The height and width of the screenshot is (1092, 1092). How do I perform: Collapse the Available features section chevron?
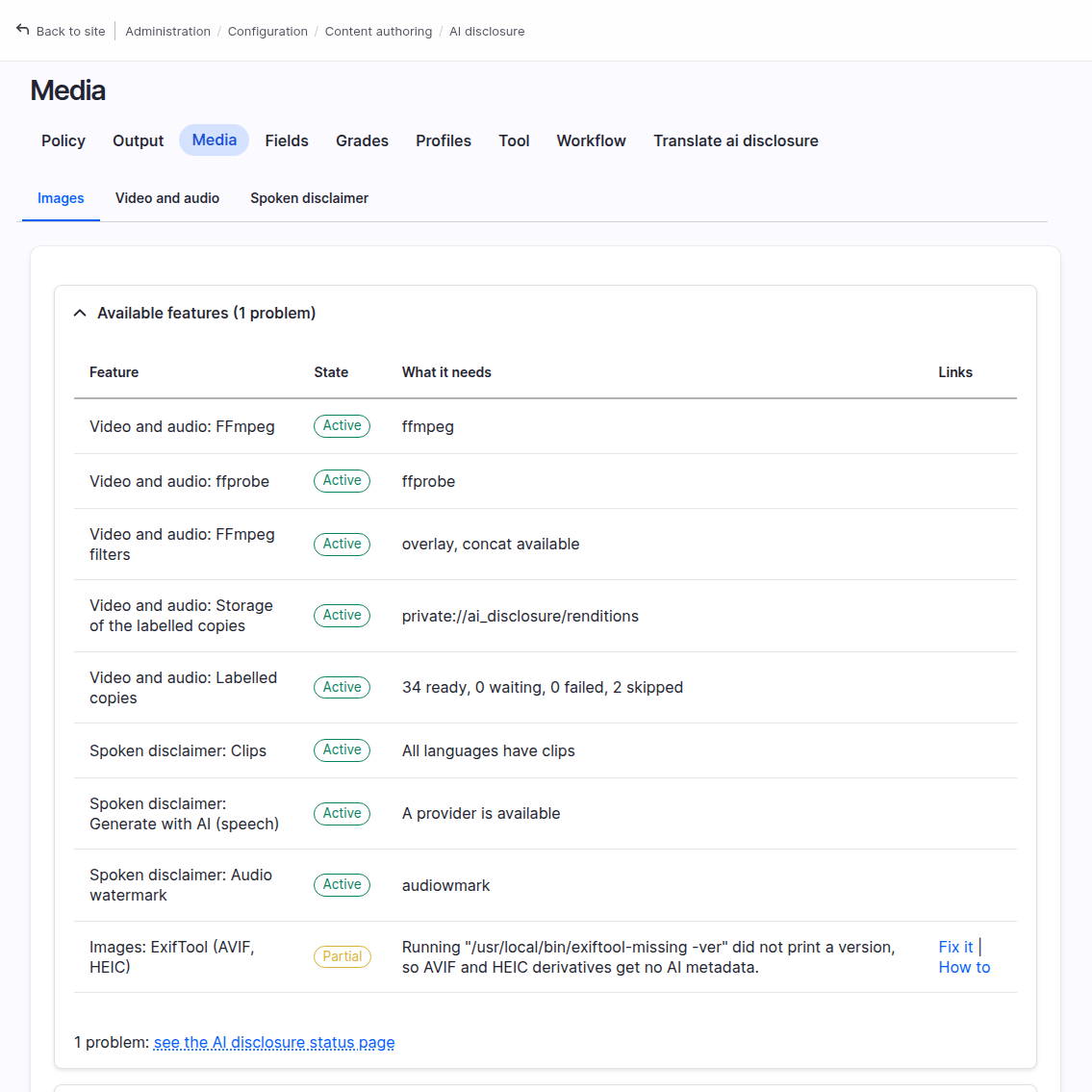pyautogui.click(x=80, y=314)
